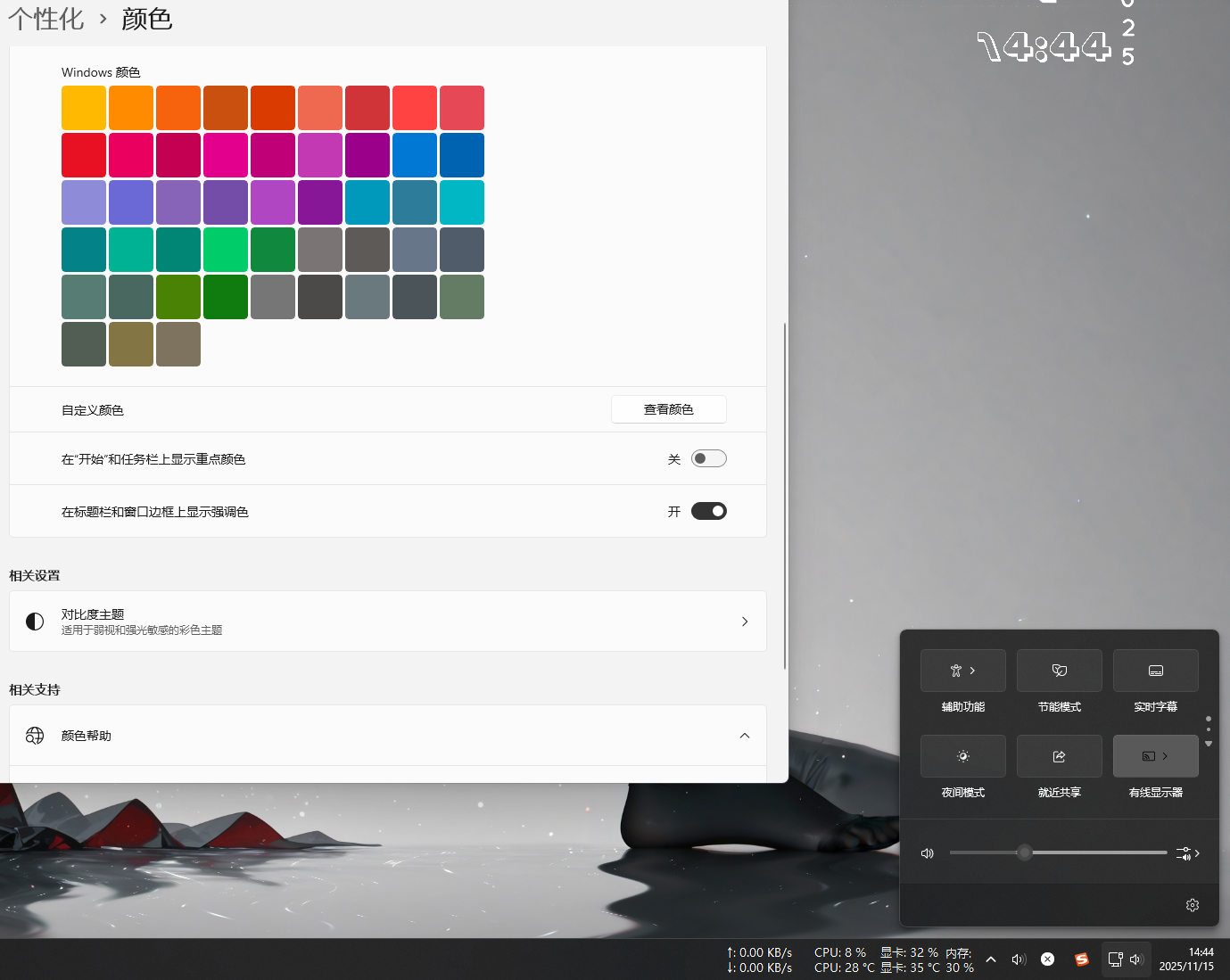Click the standalone speaker icon in tray
The image size is (1230, 980).
click(1018, 959)
